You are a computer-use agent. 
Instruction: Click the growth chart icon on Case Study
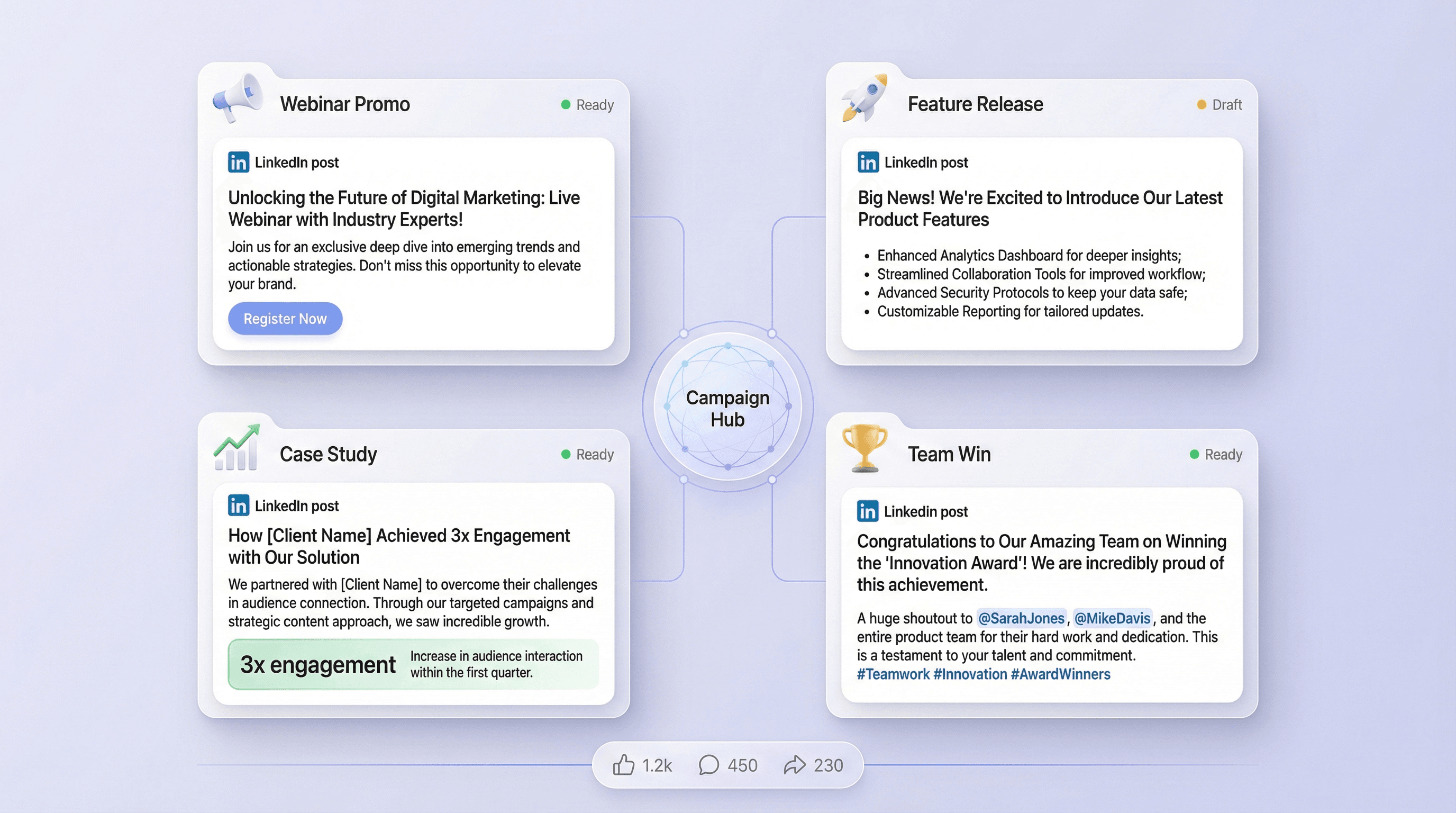238,448
